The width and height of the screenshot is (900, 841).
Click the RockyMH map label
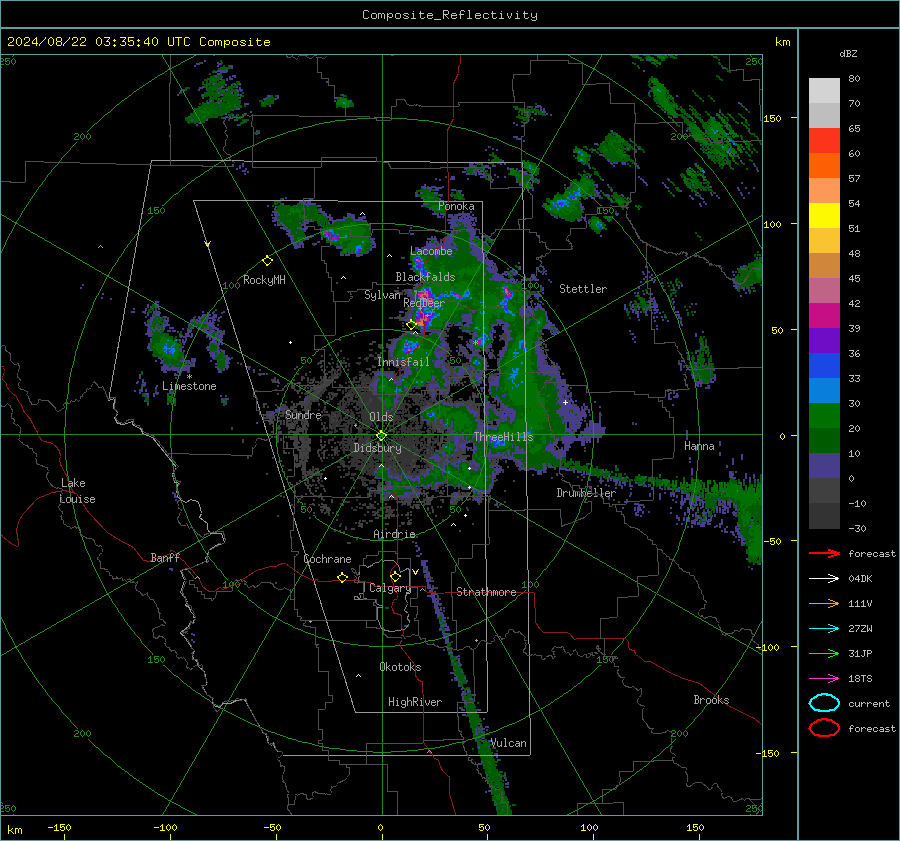[x=264, y=280]
